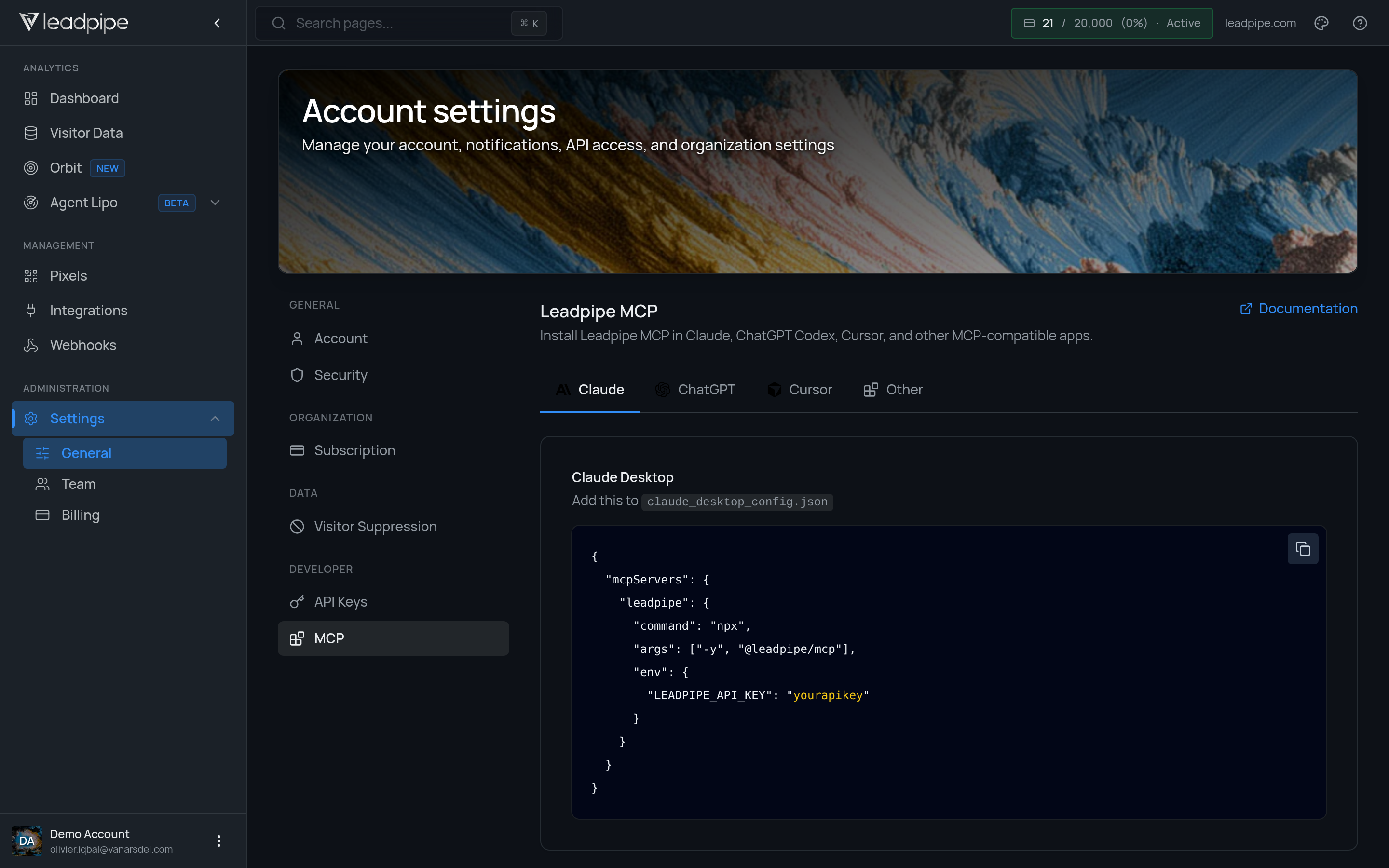Click the NEW badge beside Orbit

point(108,168)
